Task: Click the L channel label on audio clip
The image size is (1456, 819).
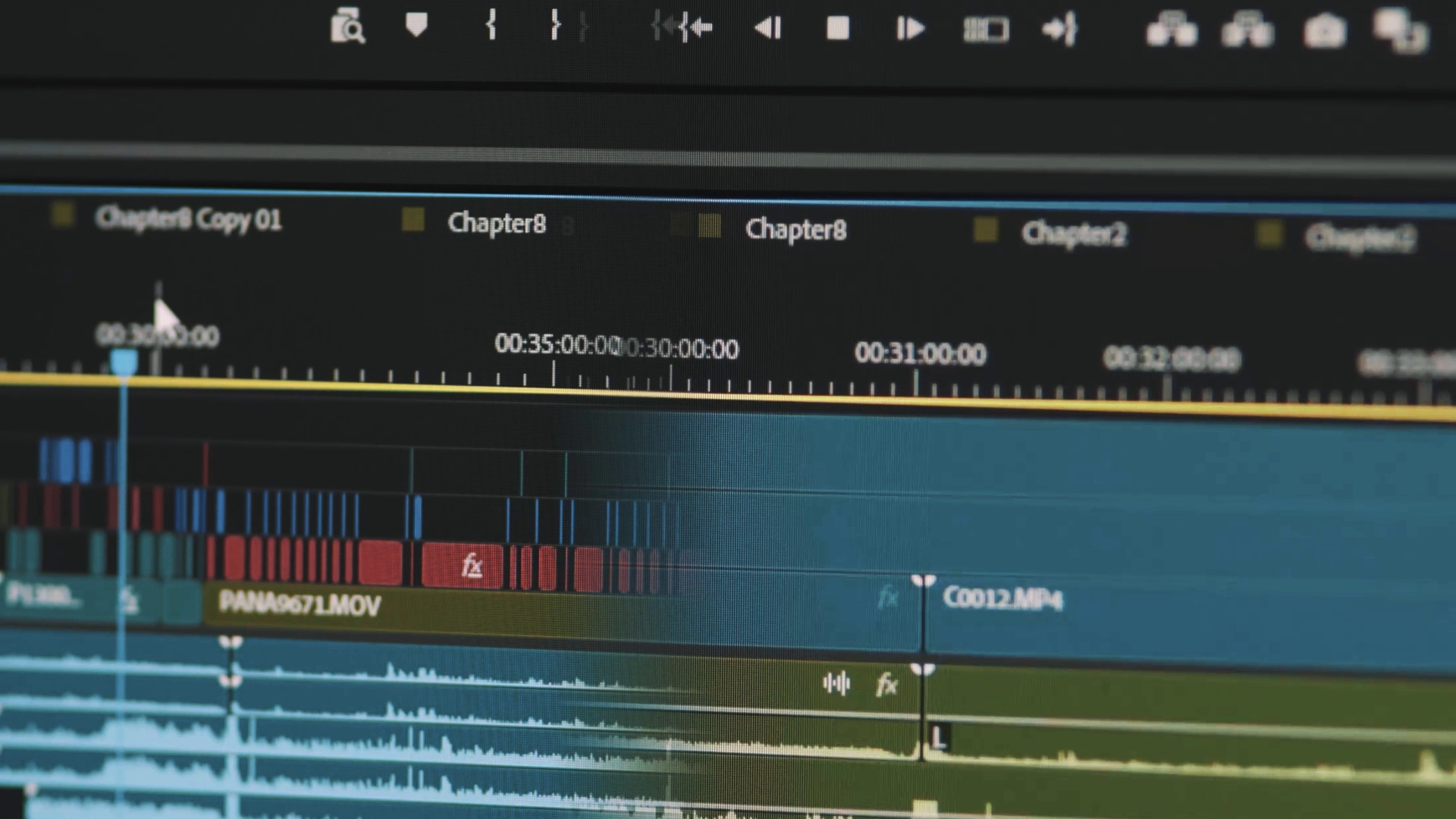Action: [939, 737]
